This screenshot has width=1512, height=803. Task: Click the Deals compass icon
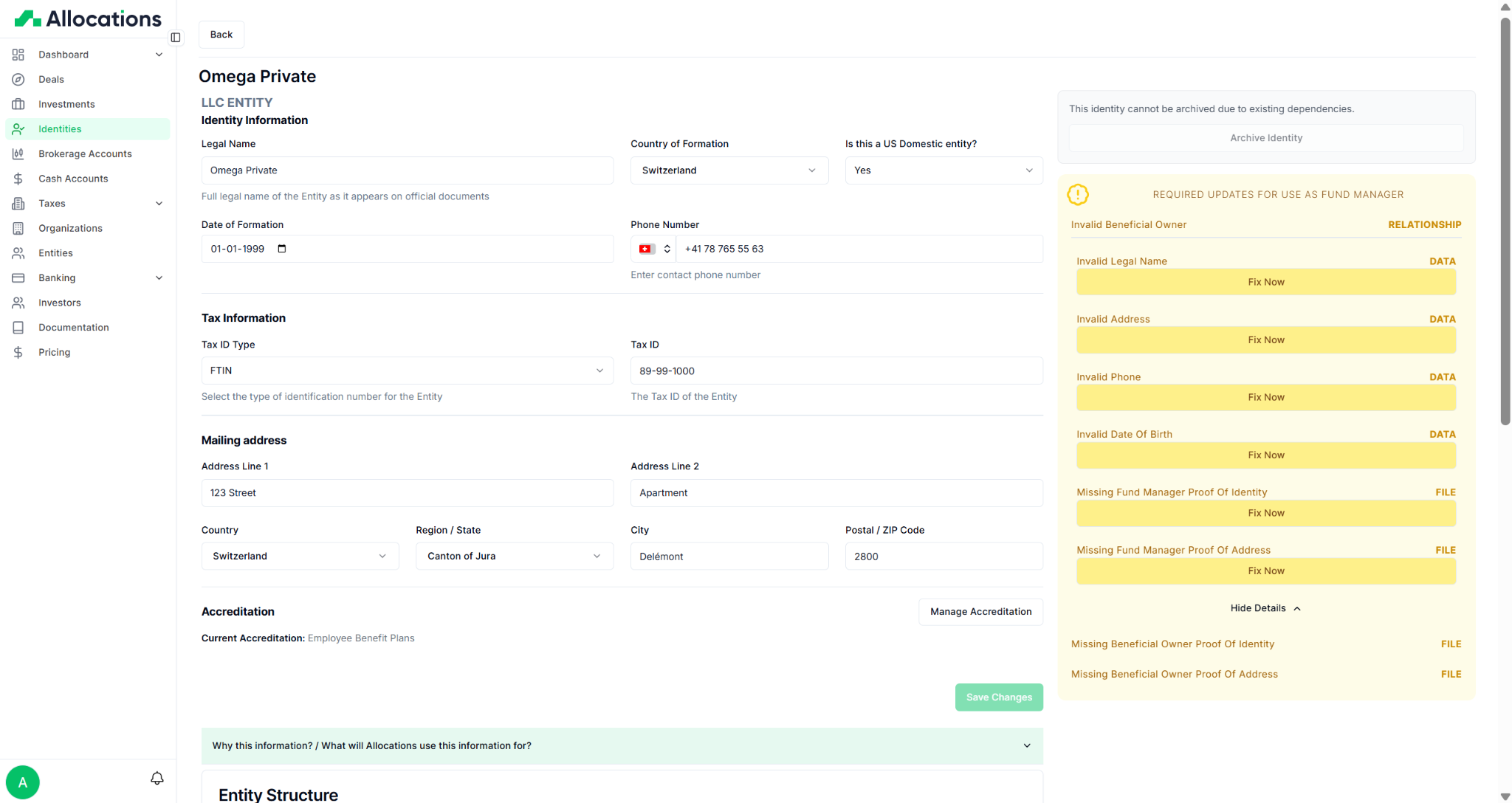click(18, 79)
